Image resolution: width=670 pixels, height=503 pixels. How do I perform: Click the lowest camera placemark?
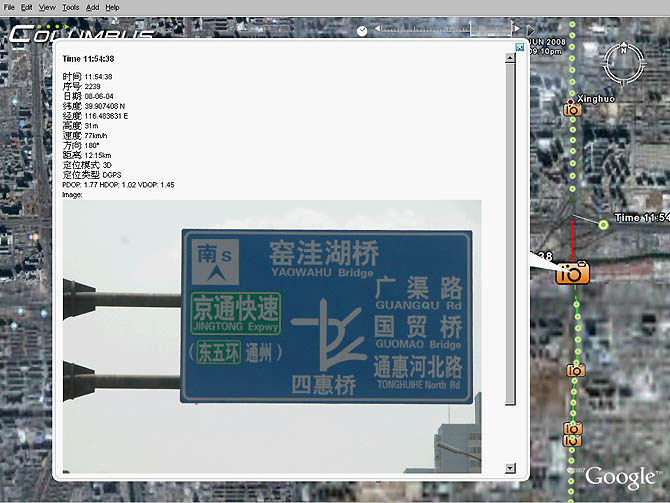tap(572, 440)
